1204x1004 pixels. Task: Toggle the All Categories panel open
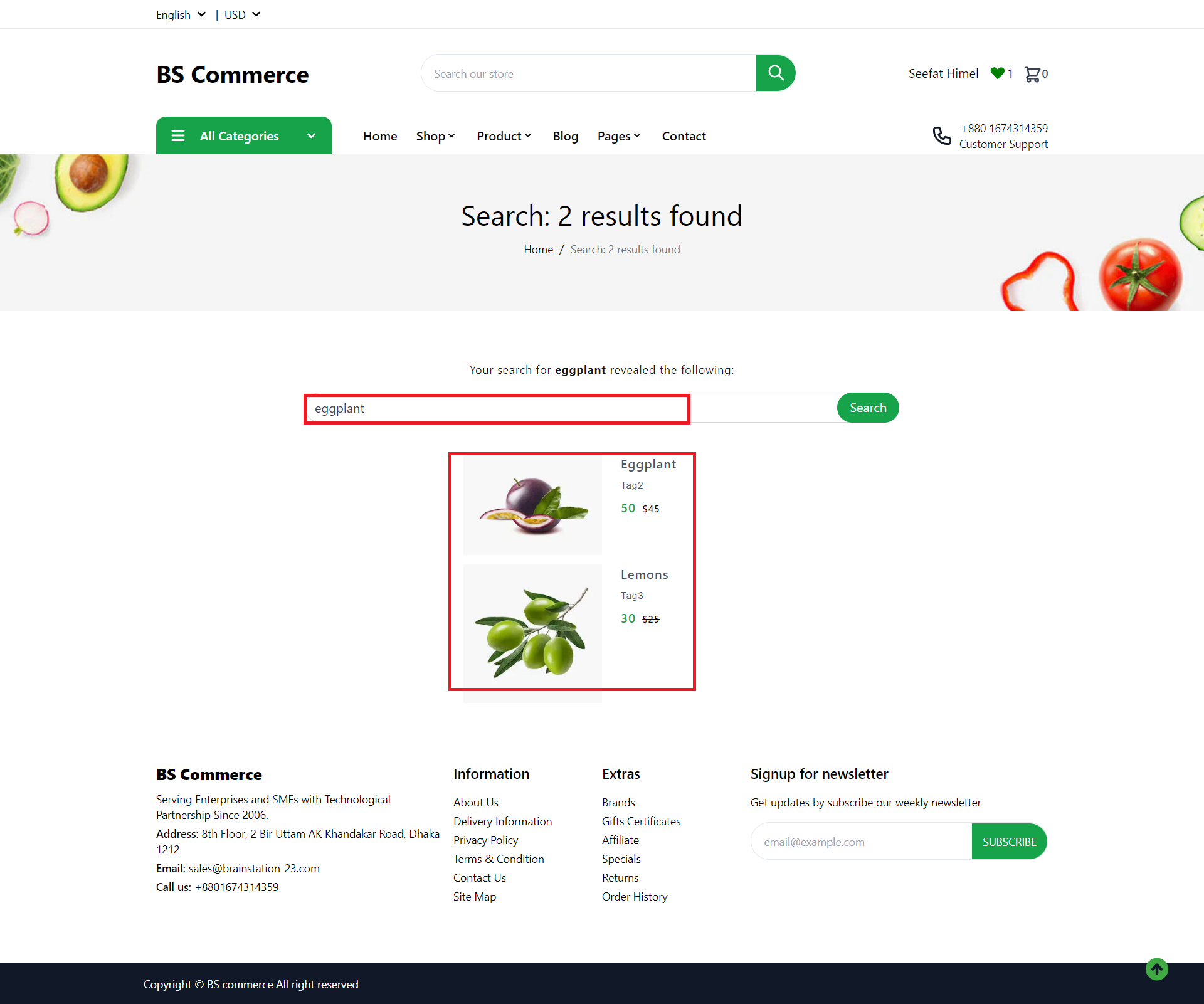click(244, 135)
